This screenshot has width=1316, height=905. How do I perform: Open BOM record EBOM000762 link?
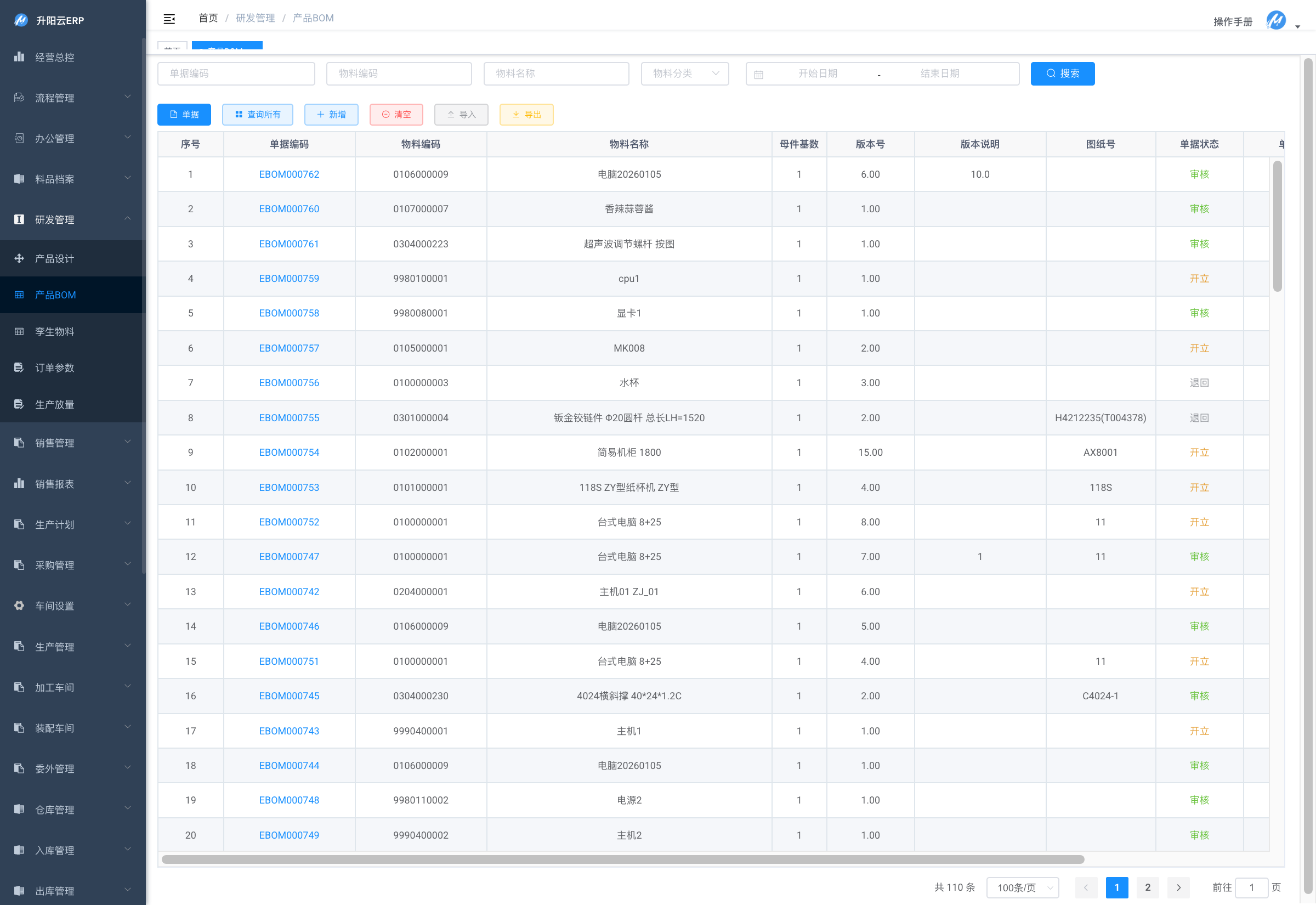pyautogui.click(x=289, y=174)
